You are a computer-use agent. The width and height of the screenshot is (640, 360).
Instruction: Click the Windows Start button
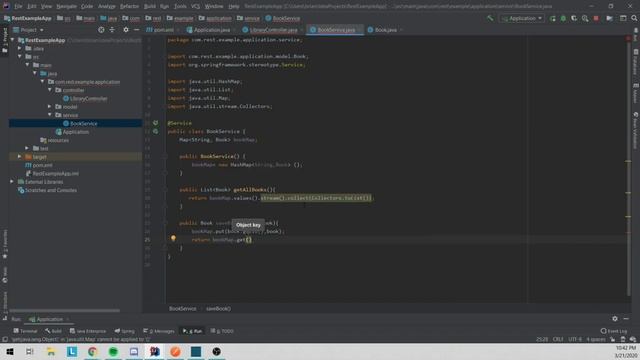pyautogui.click(x=10, y=351)
